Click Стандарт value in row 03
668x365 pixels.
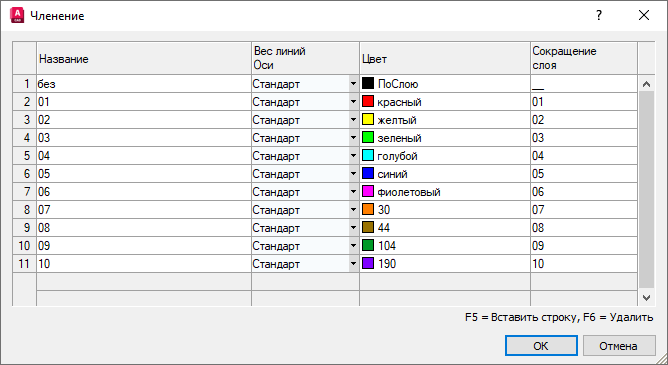point(276,138)
